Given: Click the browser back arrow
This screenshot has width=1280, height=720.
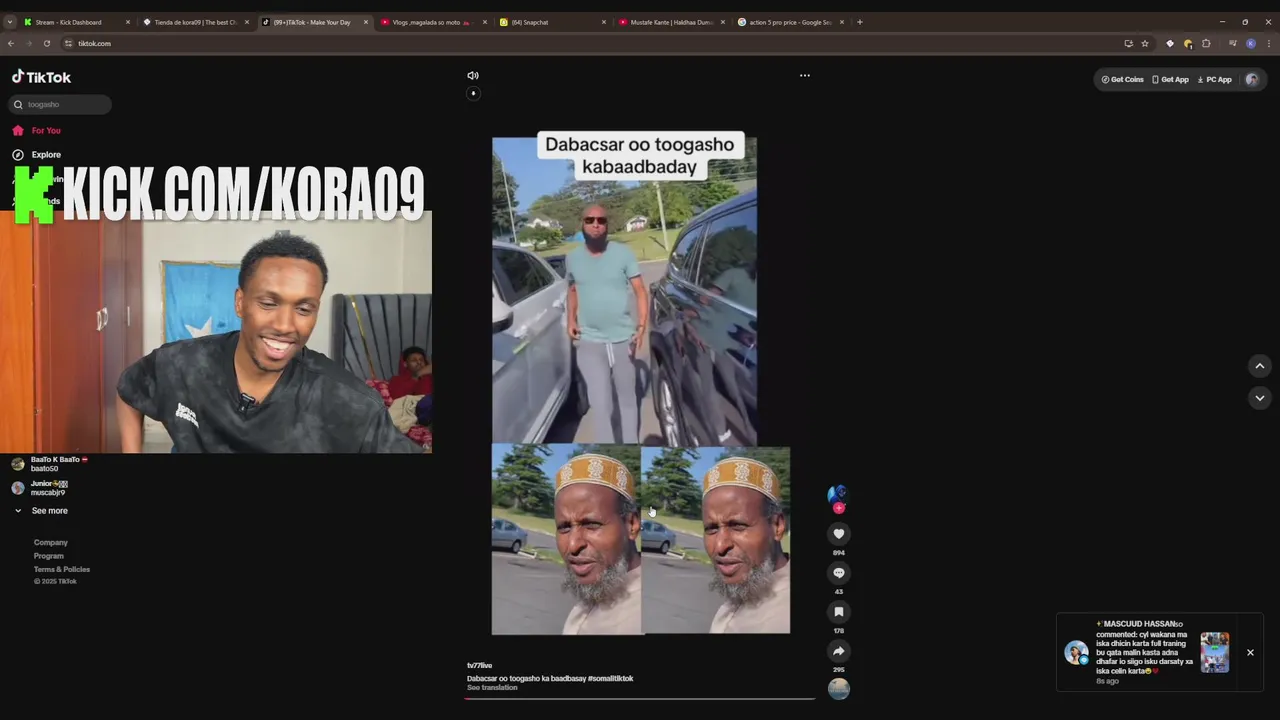Looking at the screenshot, I should click(11, 43).
